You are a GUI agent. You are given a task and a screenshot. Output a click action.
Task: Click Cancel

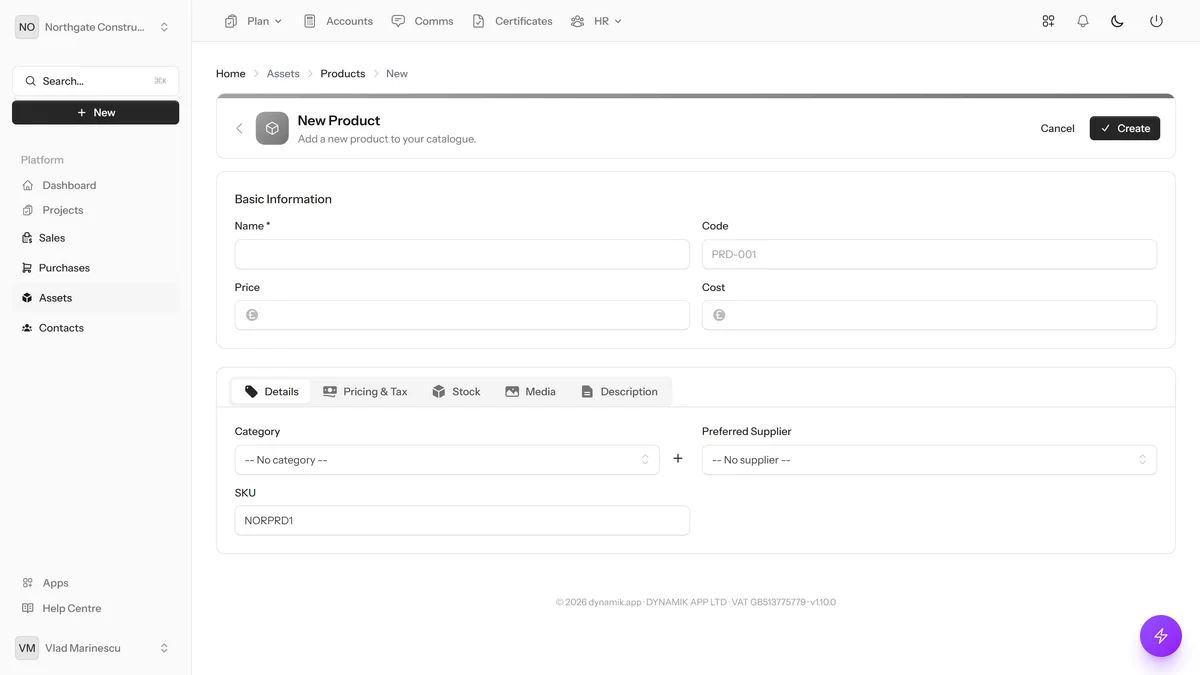pyautogui.click(x=1057, y=128)
